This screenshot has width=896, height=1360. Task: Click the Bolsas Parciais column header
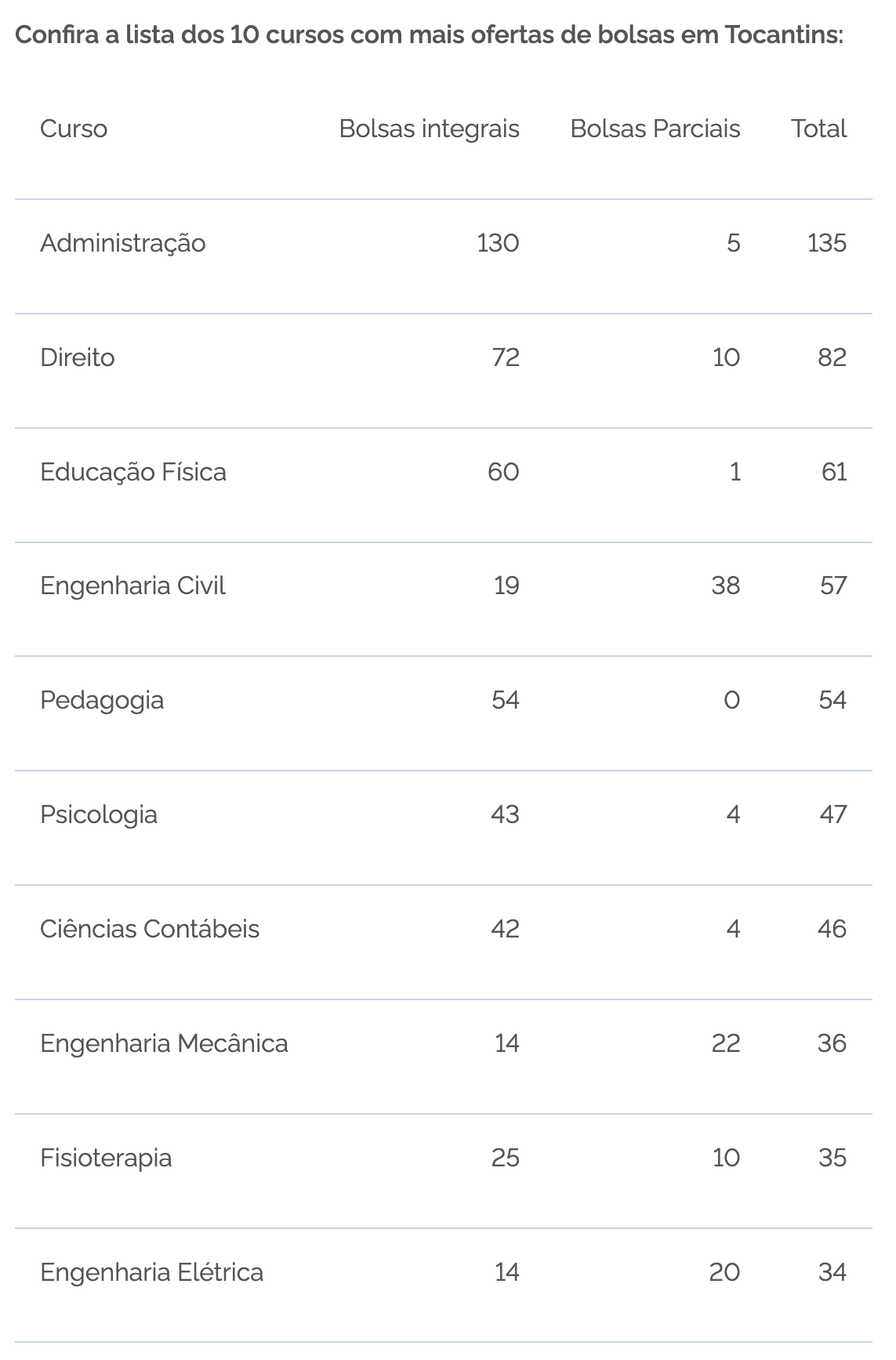click(655, 129)
